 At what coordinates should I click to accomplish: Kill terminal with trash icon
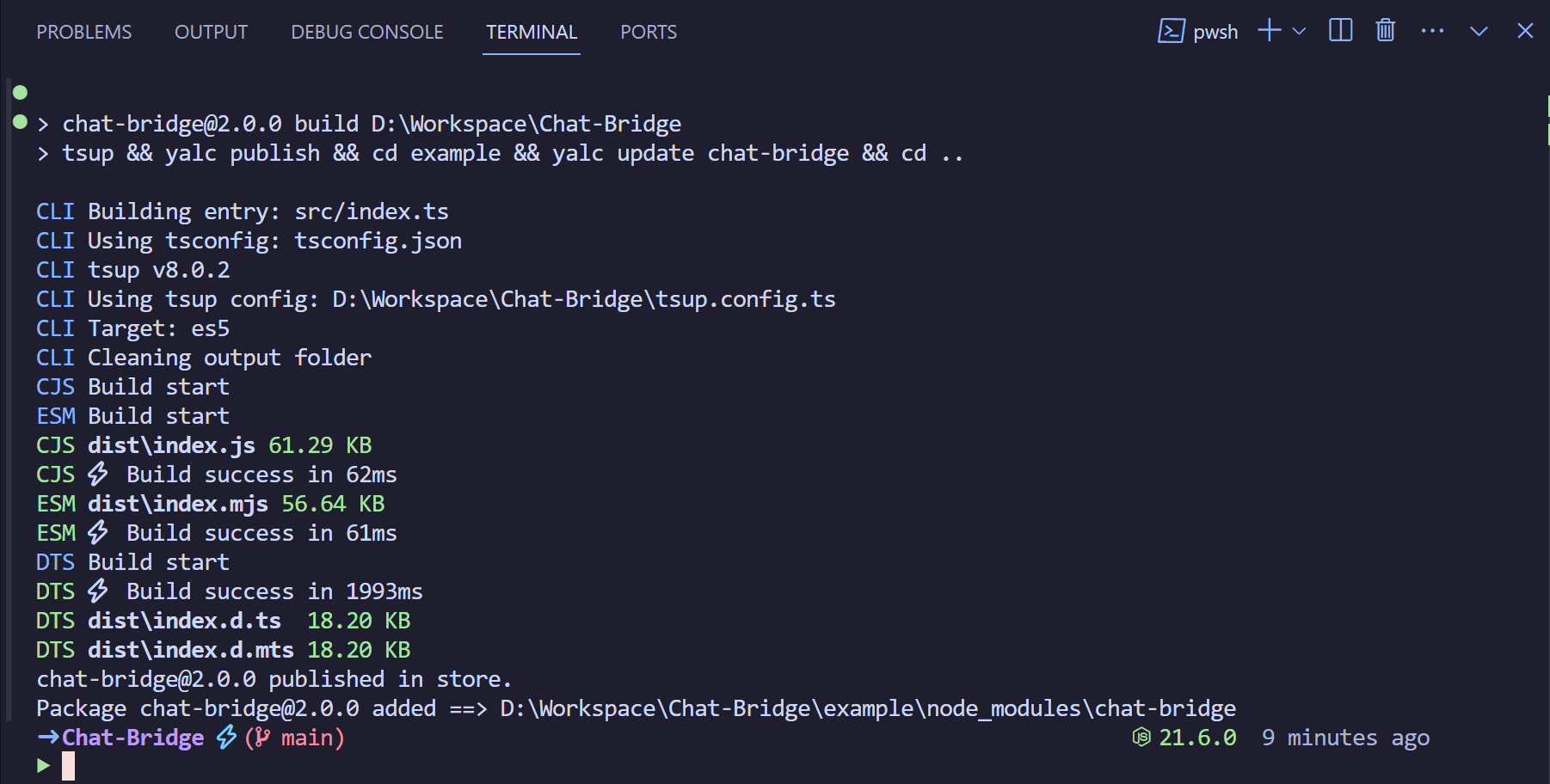coord(1385,31)
